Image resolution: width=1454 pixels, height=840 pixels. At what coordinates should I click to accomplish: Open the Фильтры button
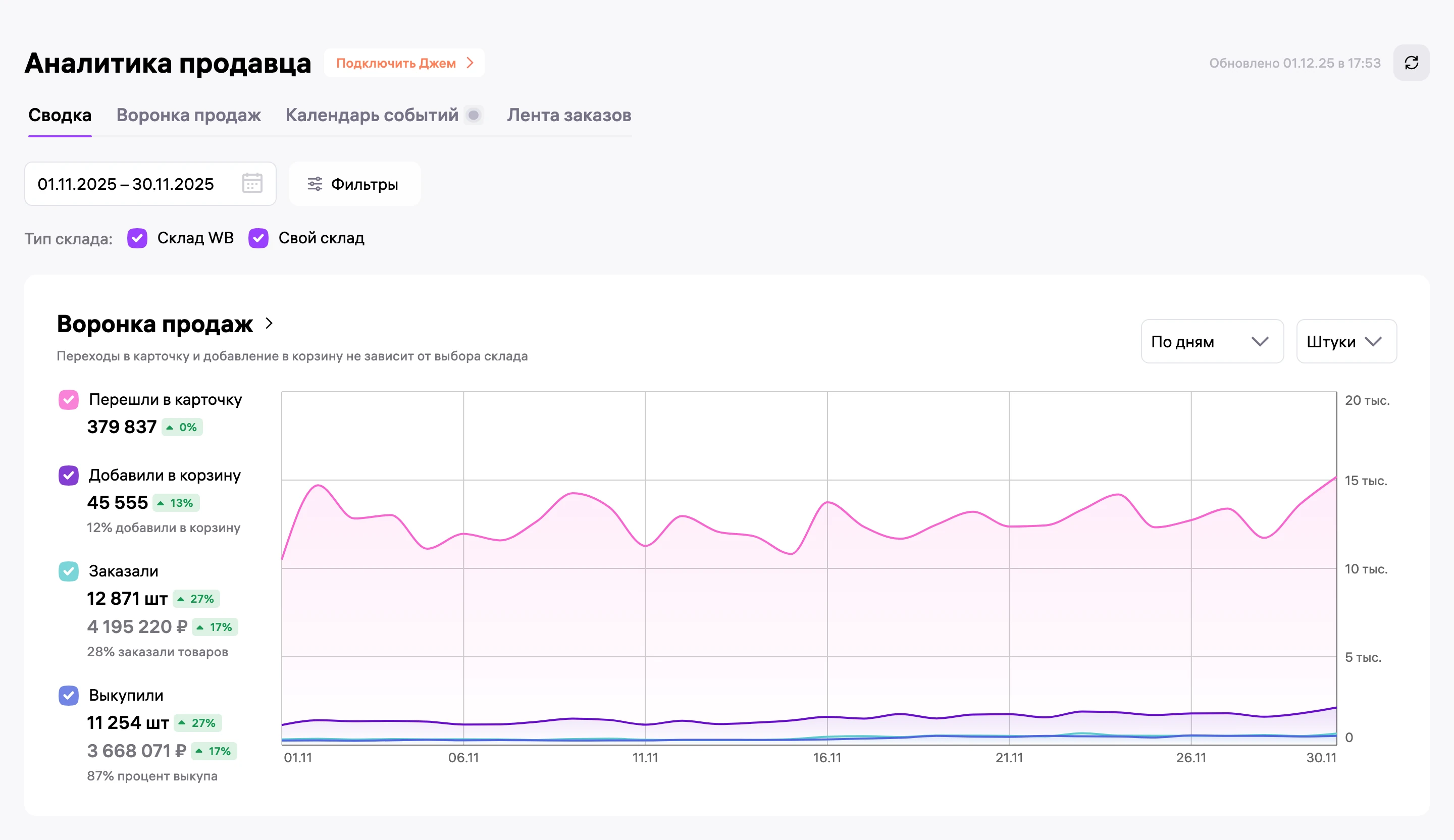point(354,184)
